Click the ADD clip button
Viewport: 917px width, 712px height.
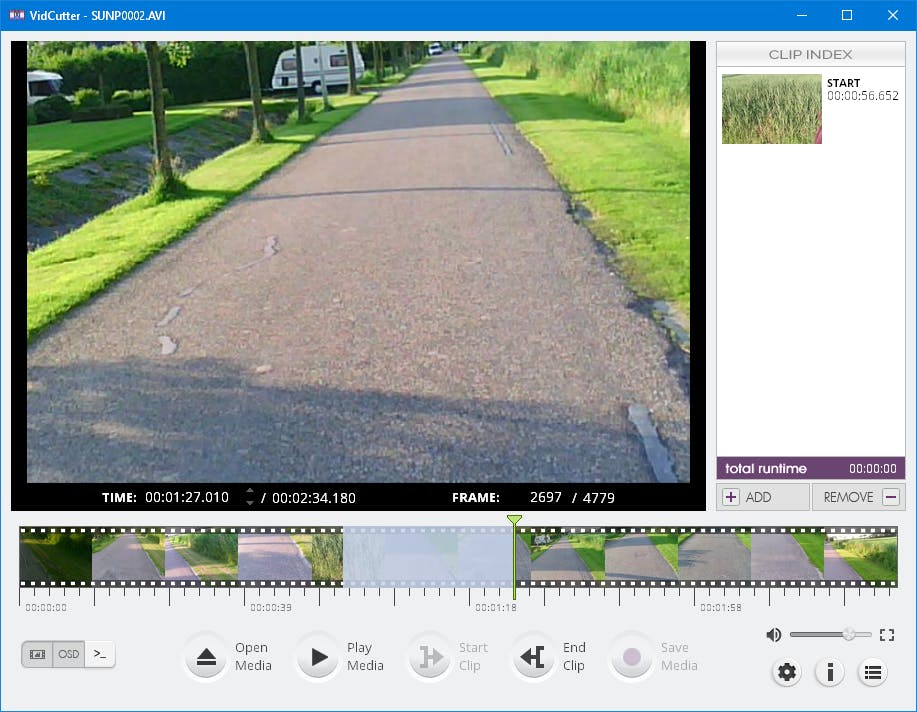(762, 496)
